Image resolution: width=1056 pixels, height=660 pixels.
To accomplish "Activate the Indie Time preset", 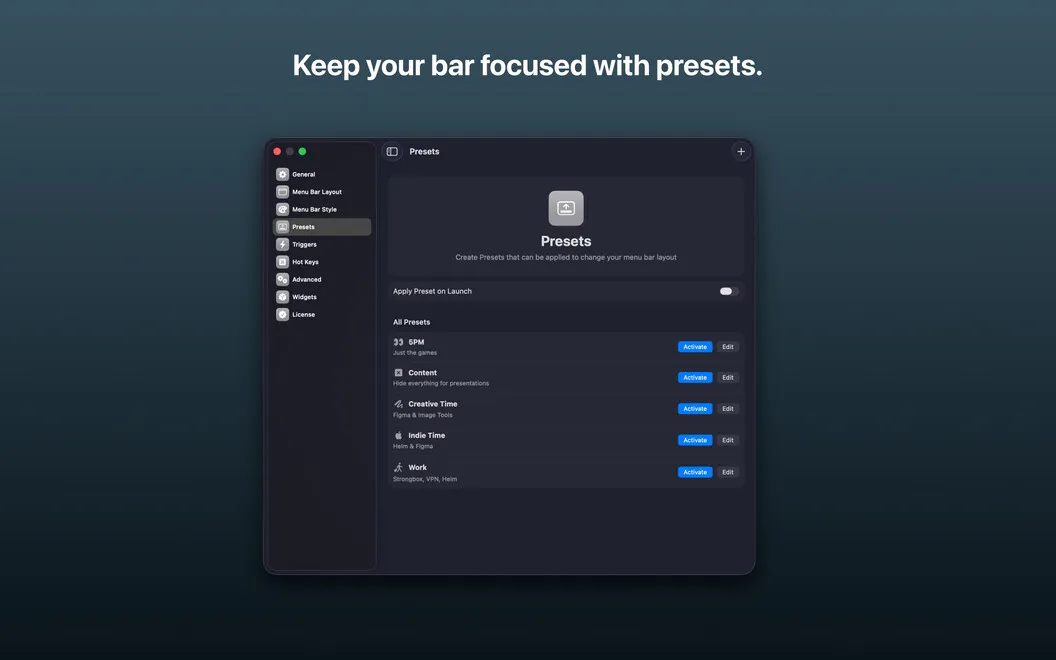I will 695,440.
